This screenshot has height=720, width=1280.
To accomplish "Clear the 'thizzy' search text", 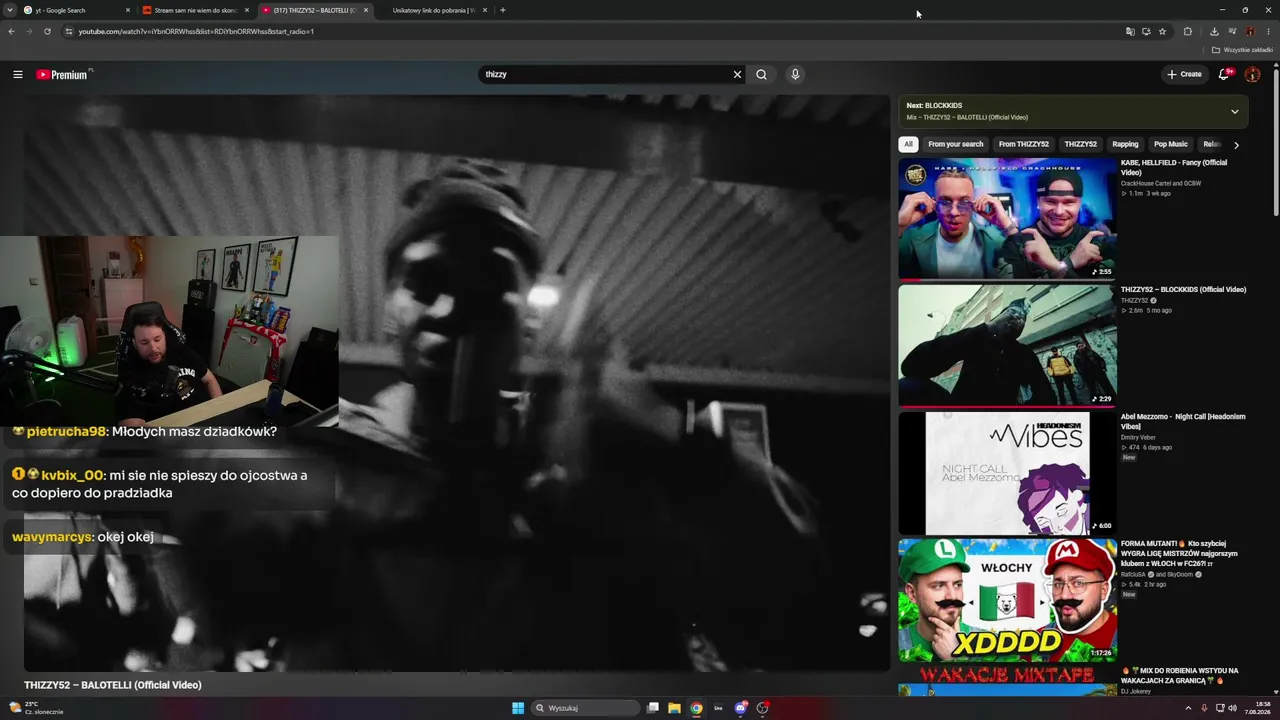I will [x=737, y=74].
